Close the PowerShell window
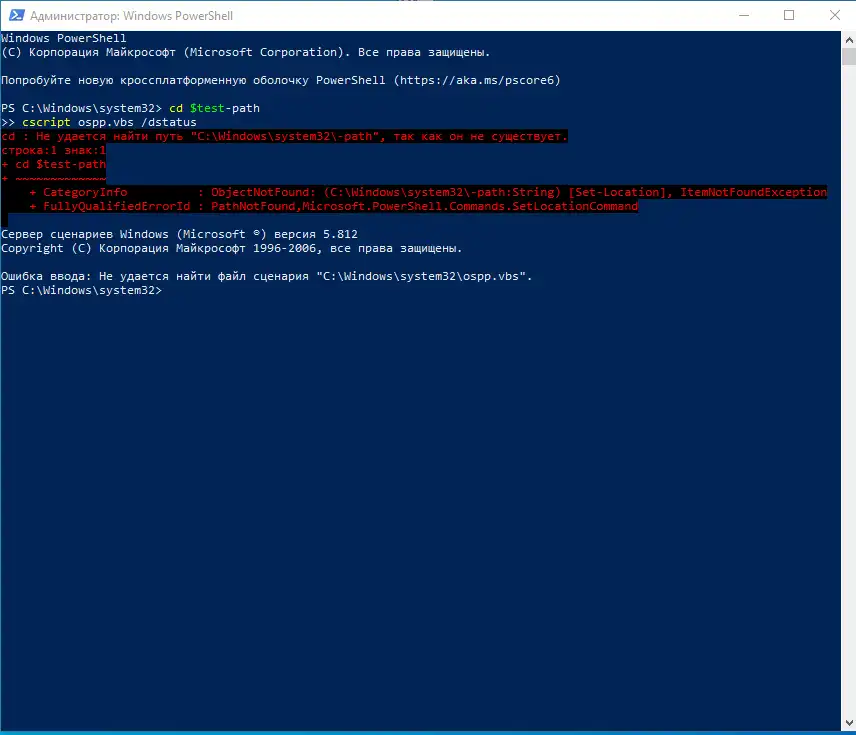Screen dimensions: 856x735 coord(834,15)
